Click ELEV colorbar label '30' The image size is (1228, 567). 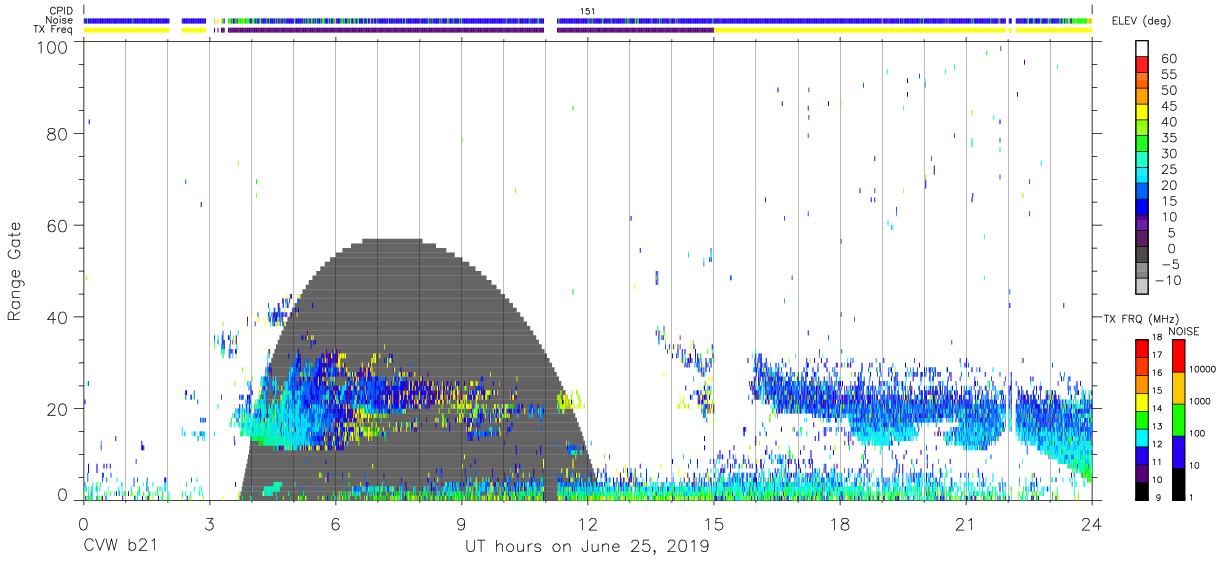click(1168, 153)
